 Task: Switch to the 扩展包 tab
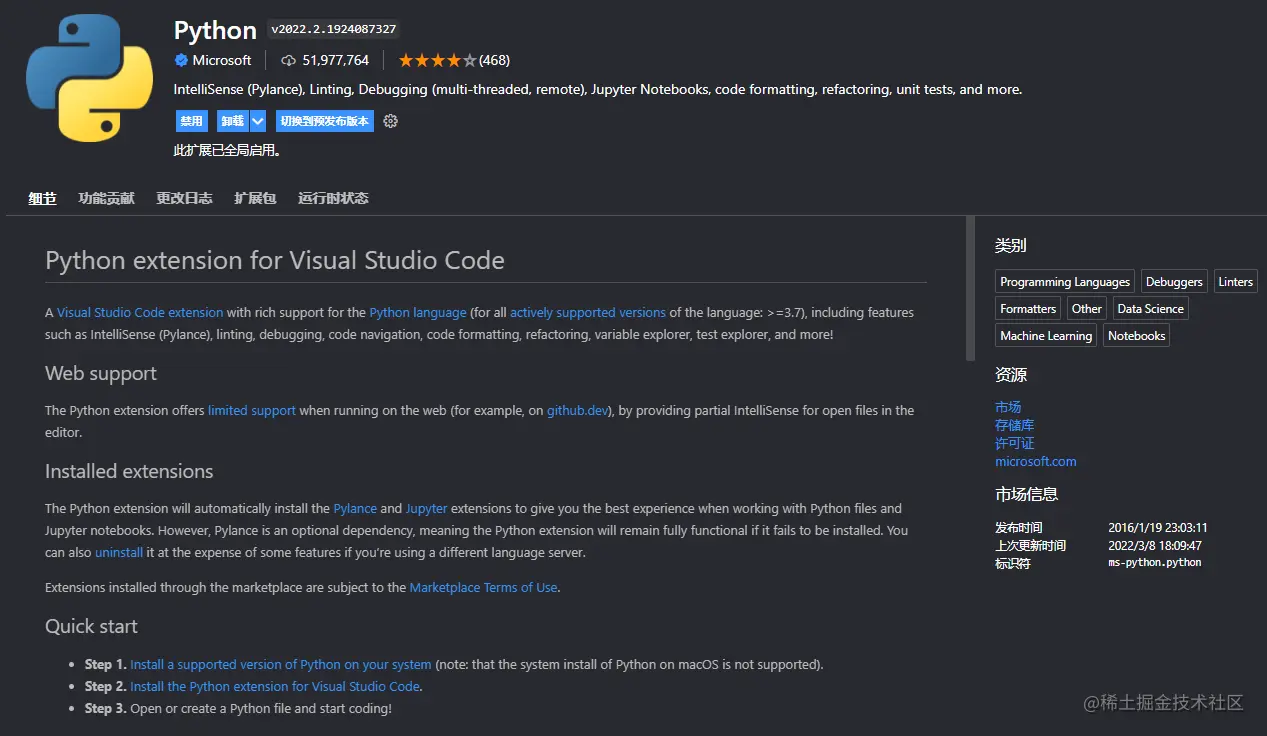(255, 198)
